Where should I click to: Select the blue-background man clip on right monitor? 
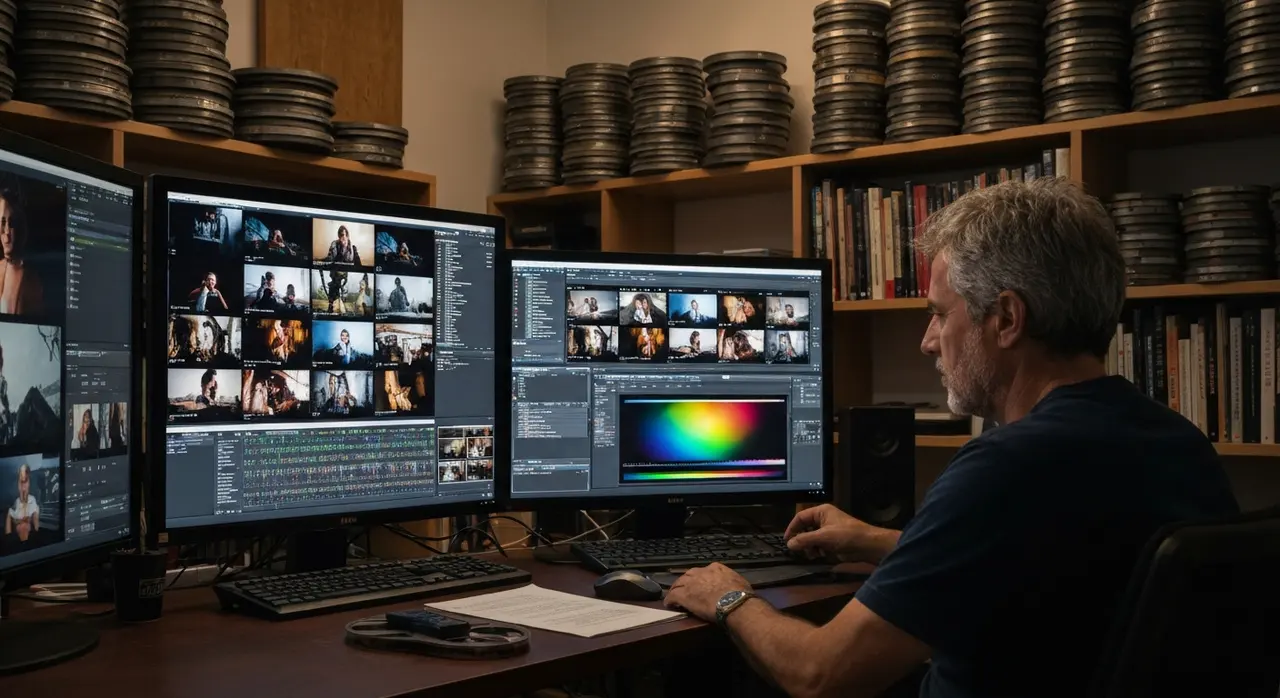(x=692, y=309)
